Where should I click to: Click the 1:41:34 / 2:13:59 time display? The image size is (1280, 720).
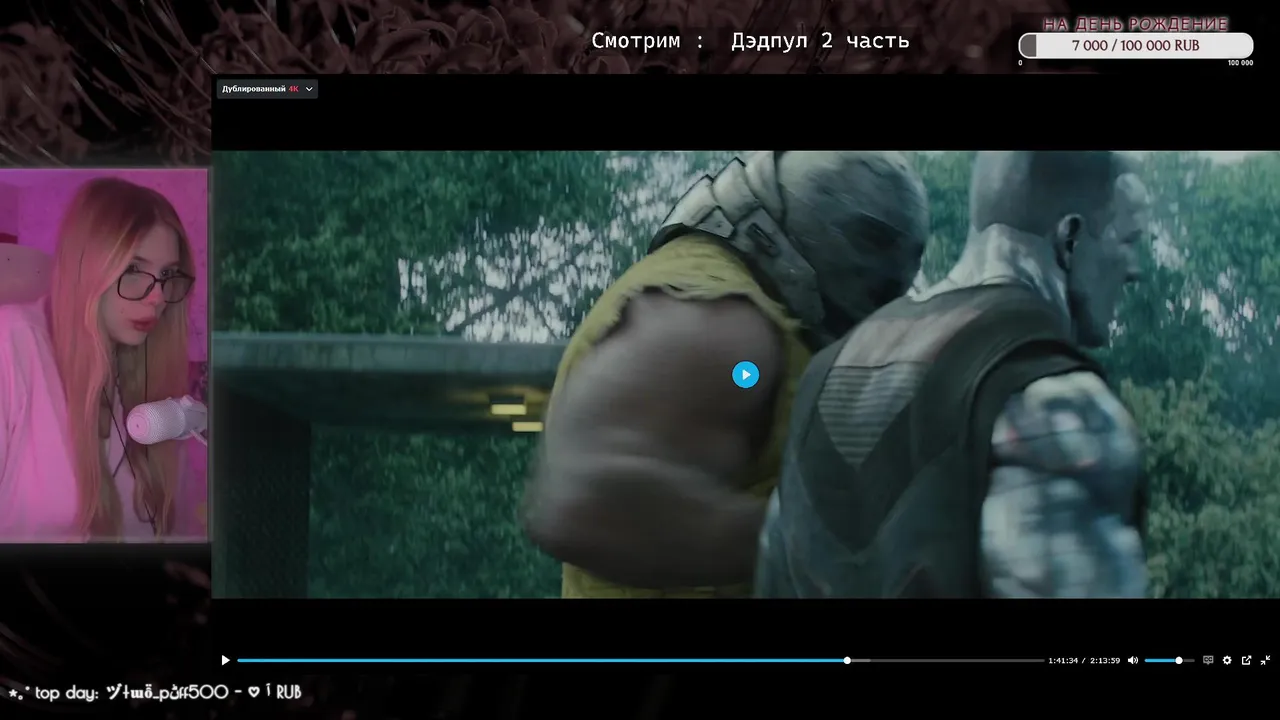[1083, 660]
